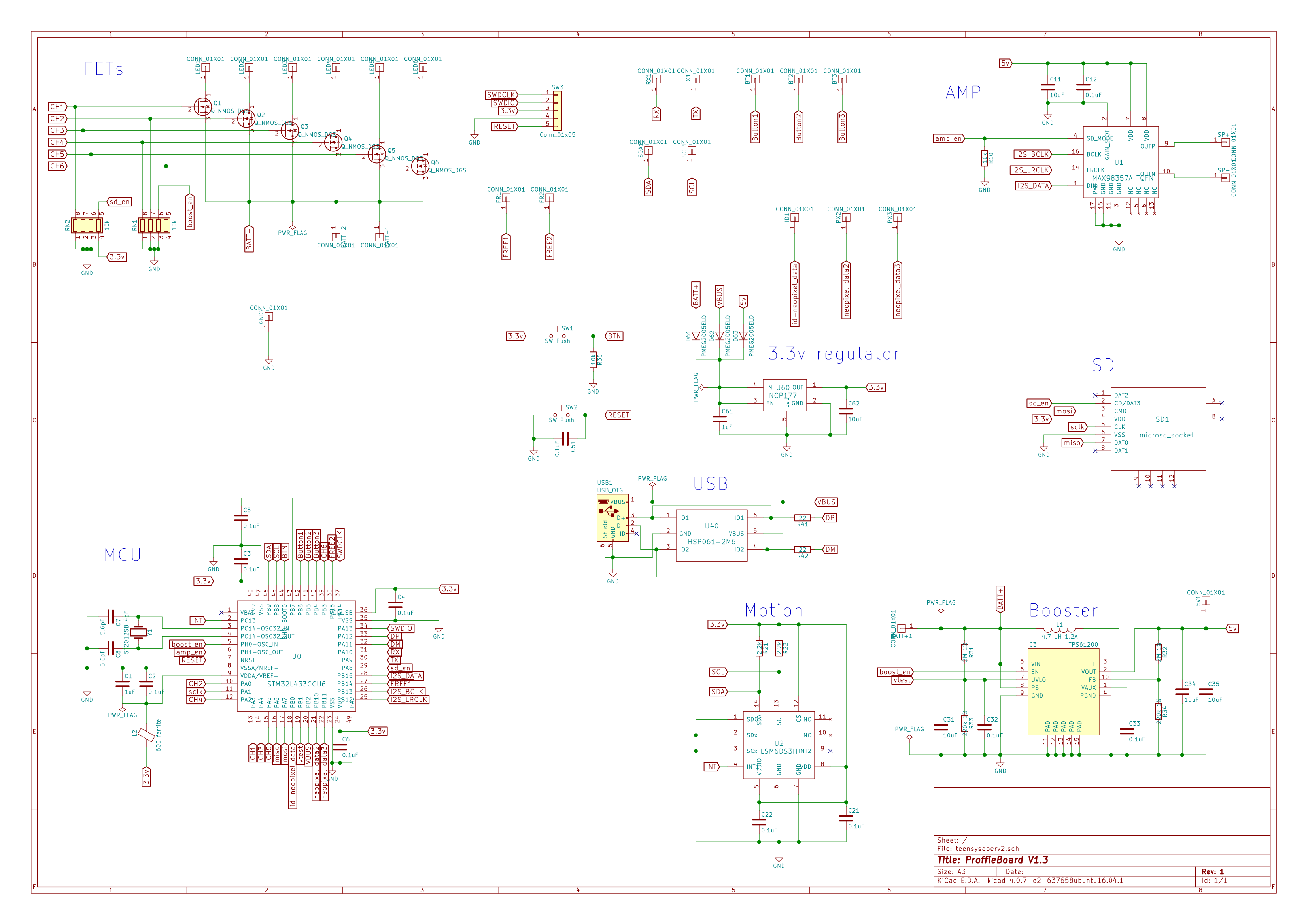Select the vtest label beside IC3
Image resolution: width=1308 pixels, height=924 pixels.
(x=902, y=680)
